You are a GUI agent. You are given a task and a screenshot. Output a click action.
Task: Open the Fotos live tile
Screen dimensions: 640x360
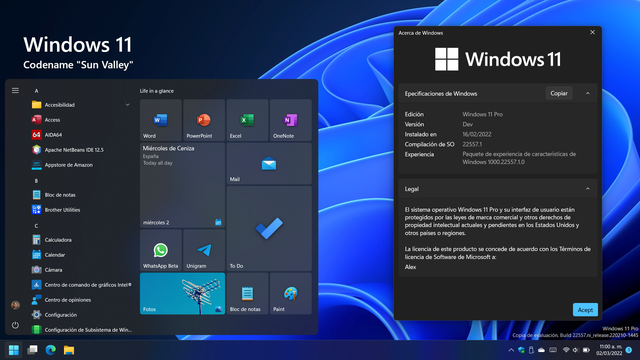[182, 293]
